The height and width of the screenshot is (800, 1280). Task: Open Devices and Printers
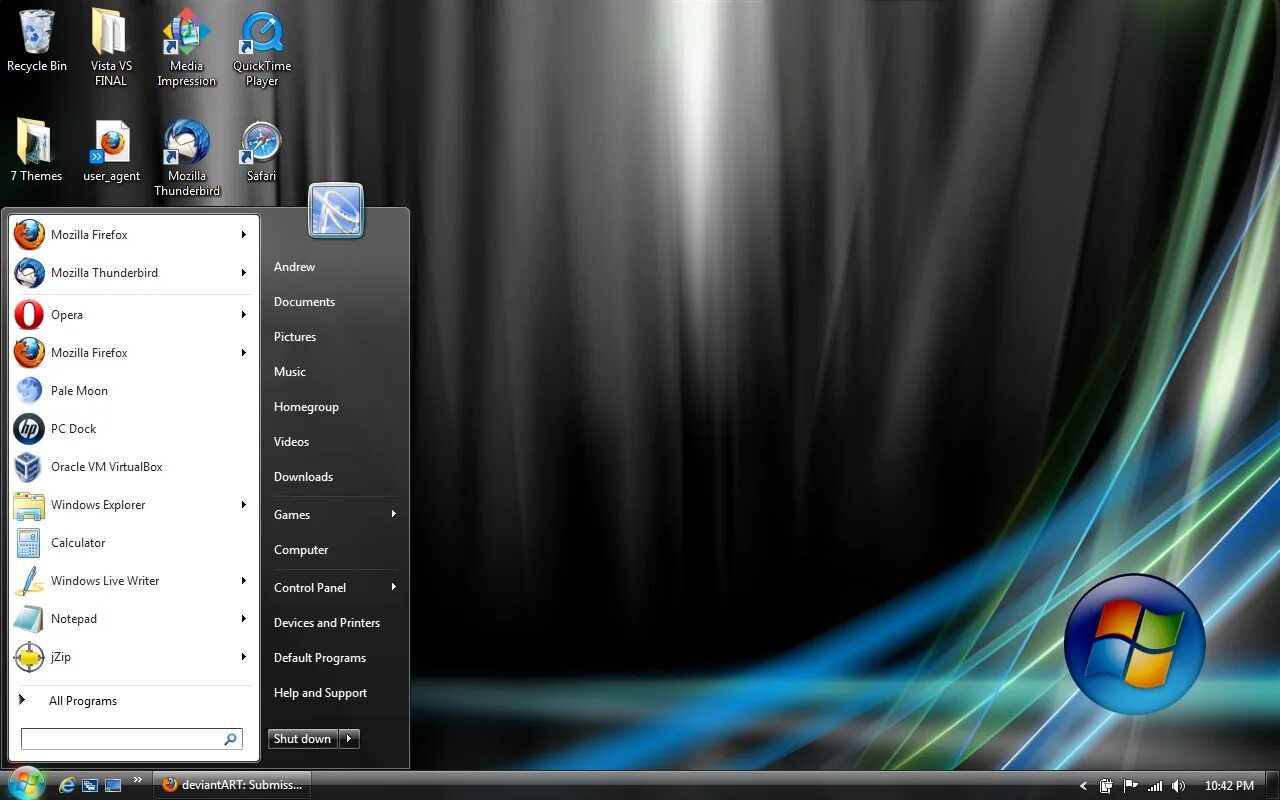tap(327, 623)
